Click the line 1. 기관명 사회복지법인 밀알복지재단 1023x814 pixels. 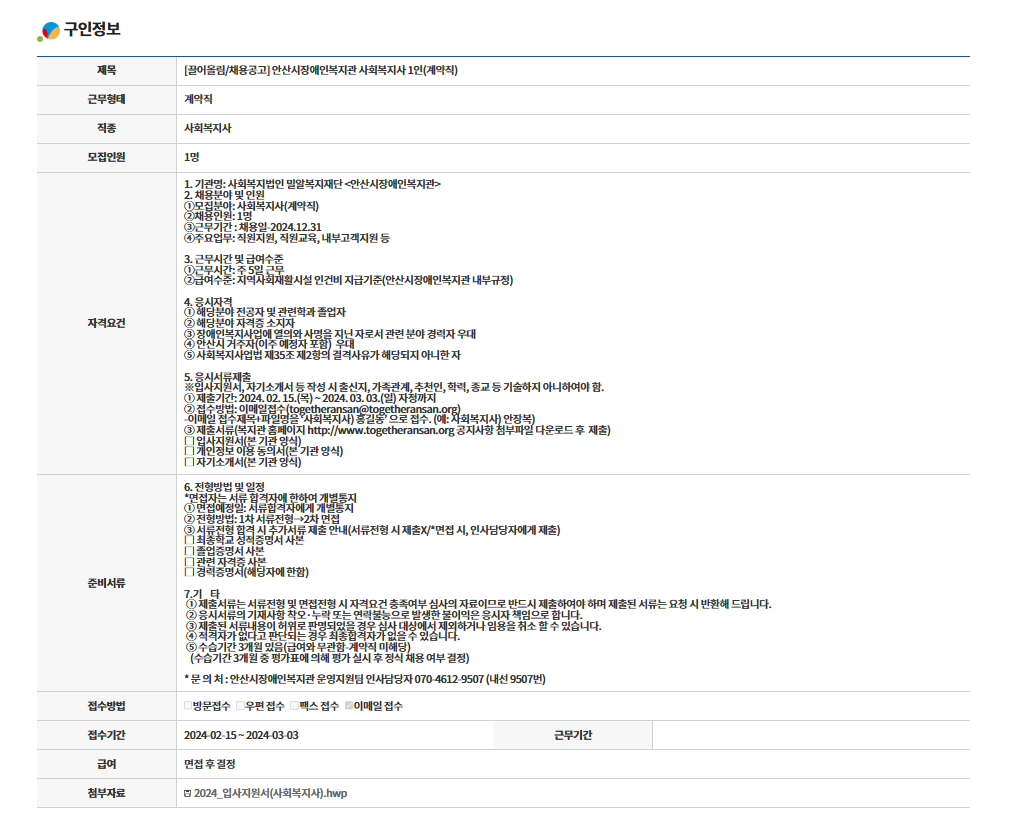(313, 185)
